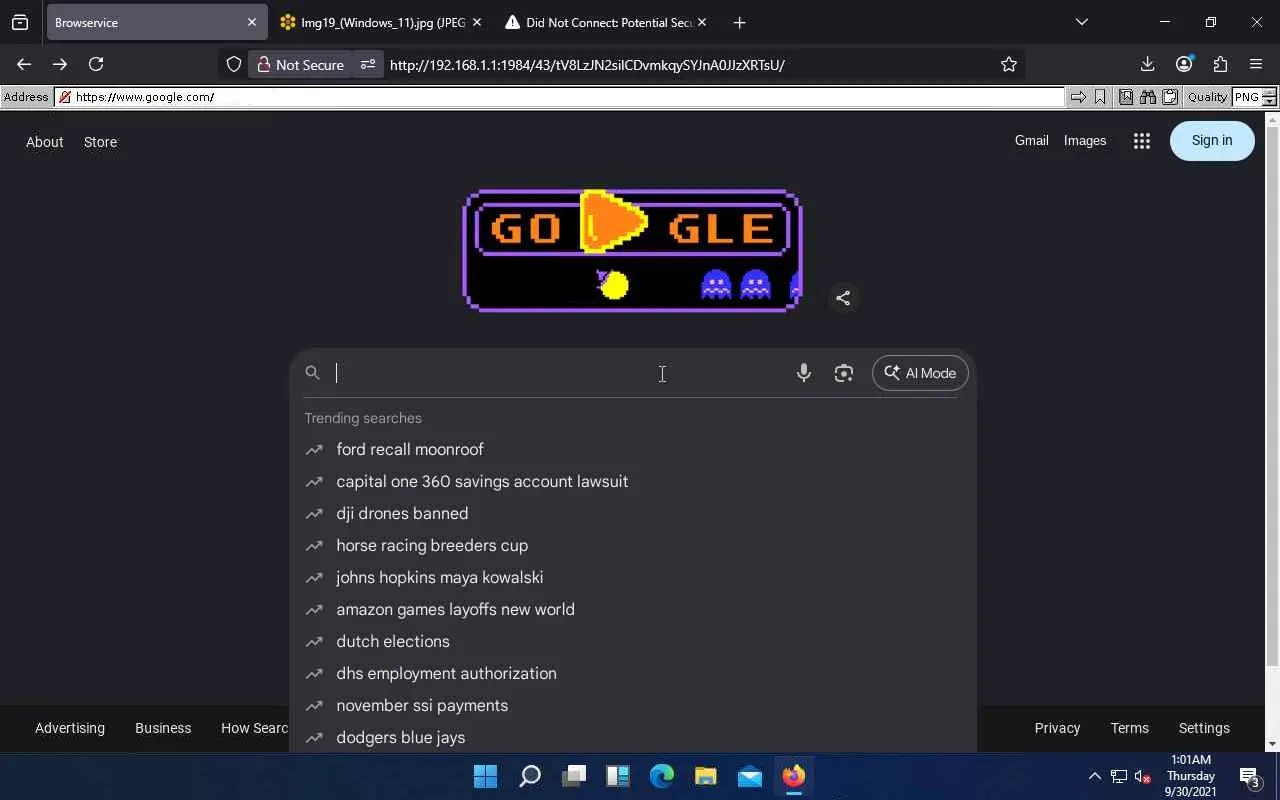Open Windows taskbar search

click(530, 776)
